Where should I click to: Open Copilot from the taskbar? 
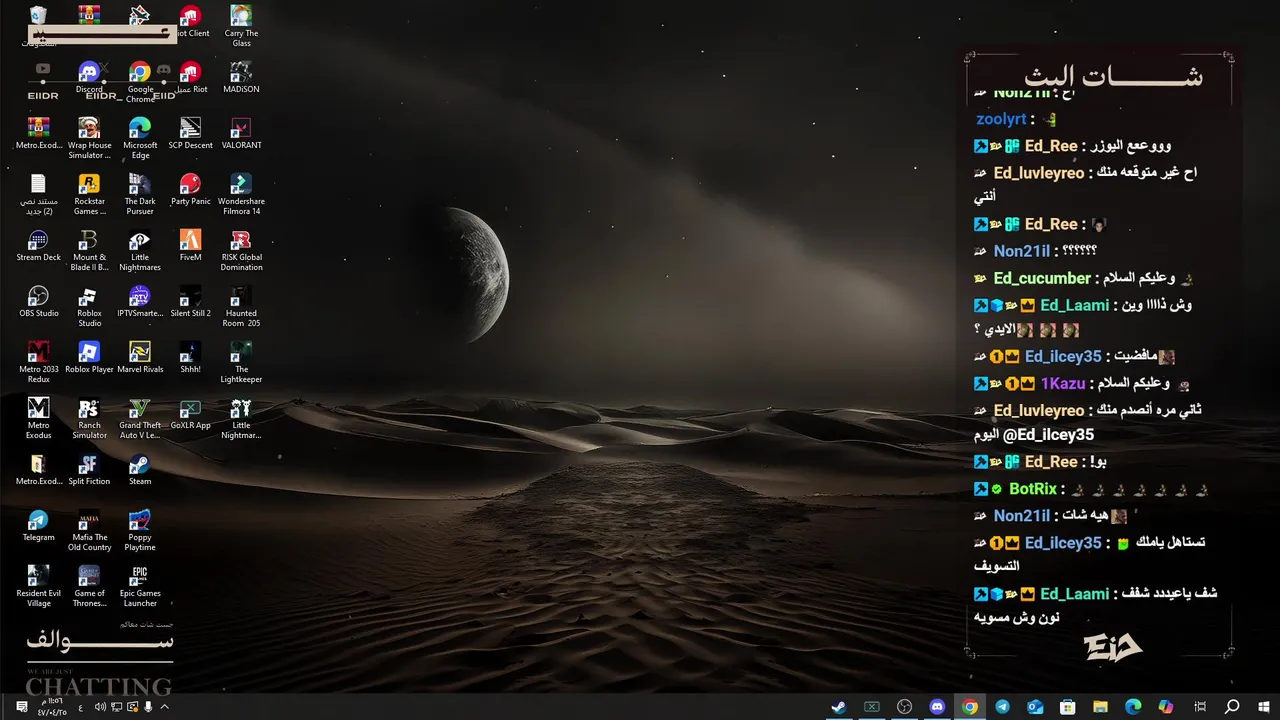pos(1166,707)
